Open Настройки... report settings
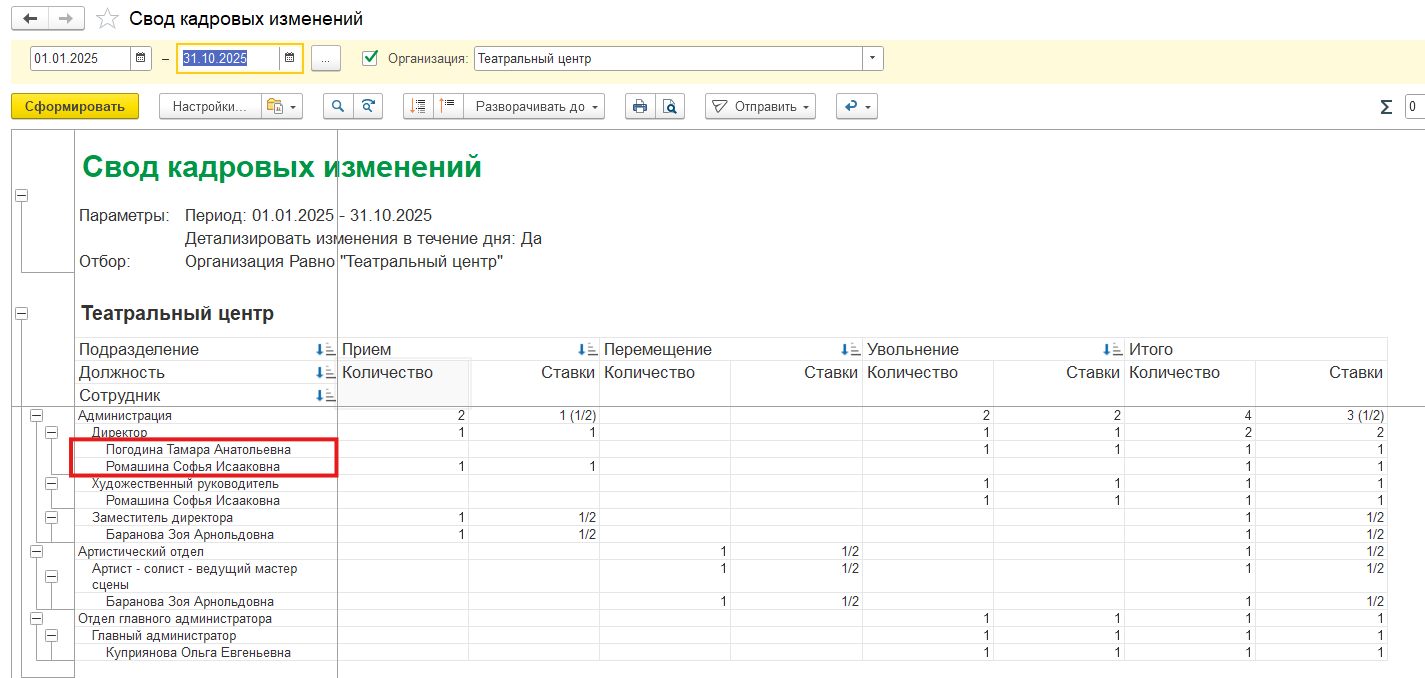The width and height of the screenshot is (1425, 678). click(210, 106)
